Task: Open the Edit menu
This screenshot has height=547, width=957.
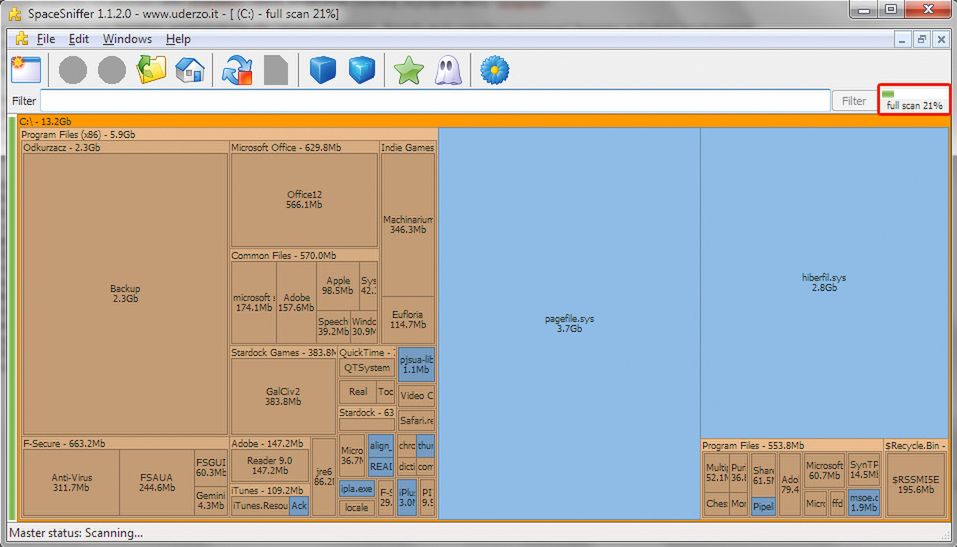Action: click(79, 38)
